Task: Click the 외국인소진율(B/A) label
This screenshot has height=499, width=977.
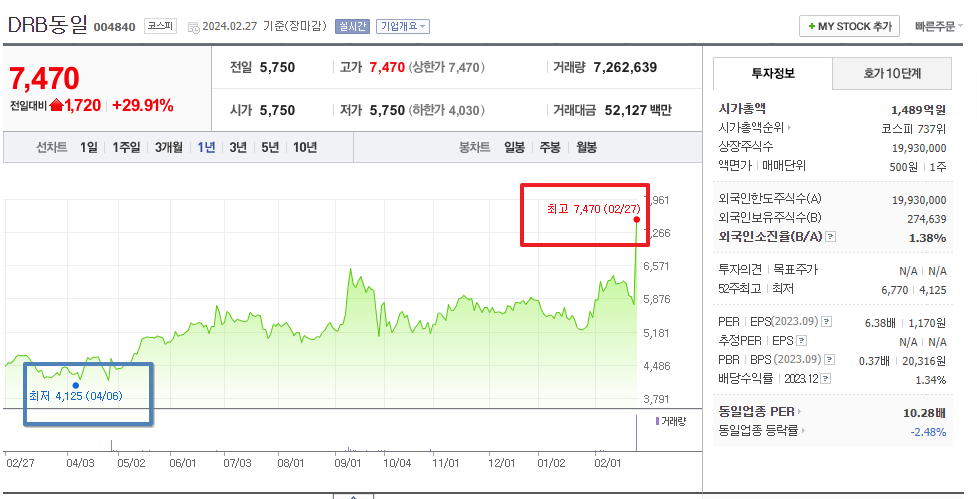Action: point(770,237)
